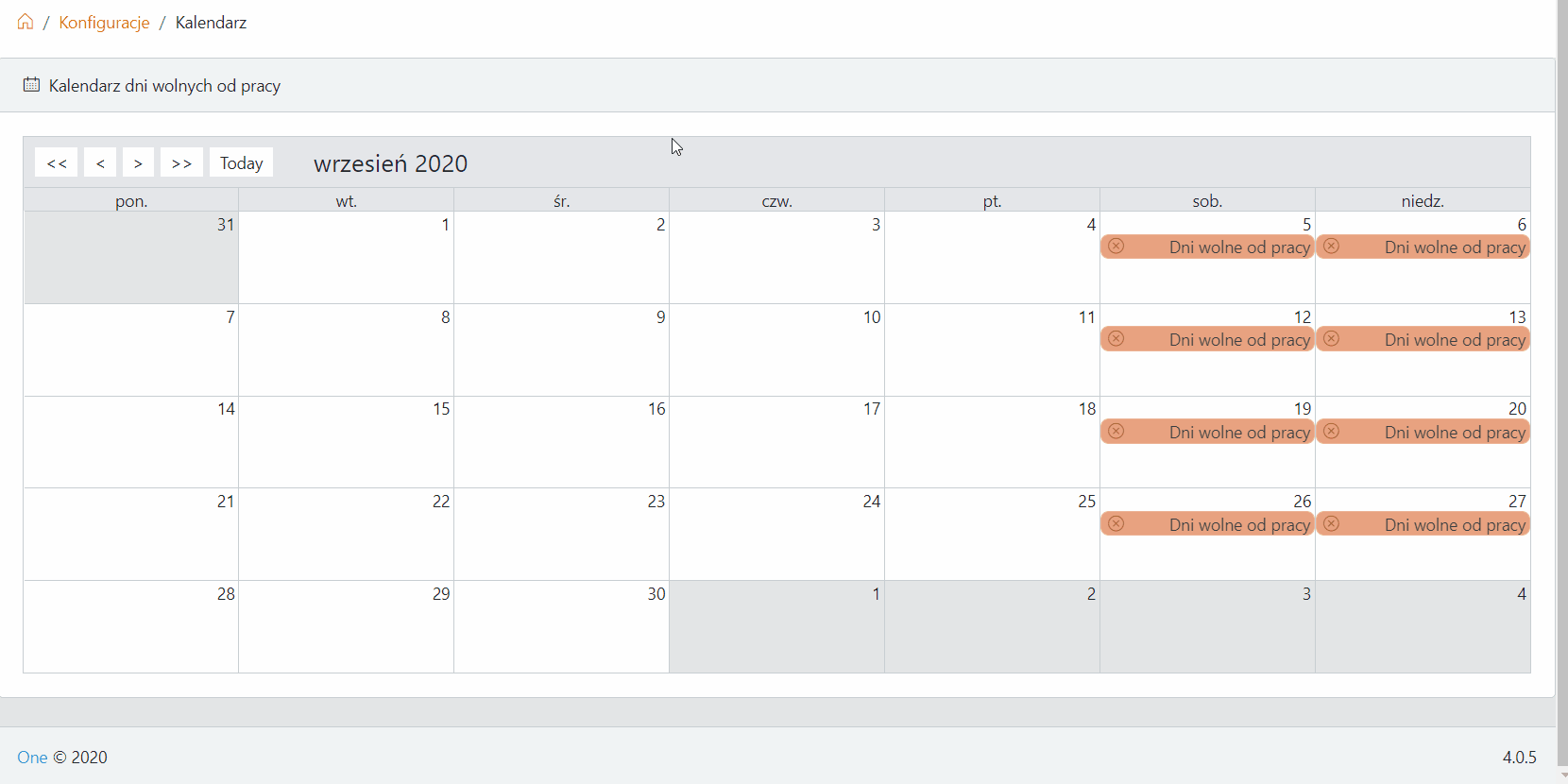
Task: Select the September 15 day cell
Action: pyautogui.click(x=347, y=442)
